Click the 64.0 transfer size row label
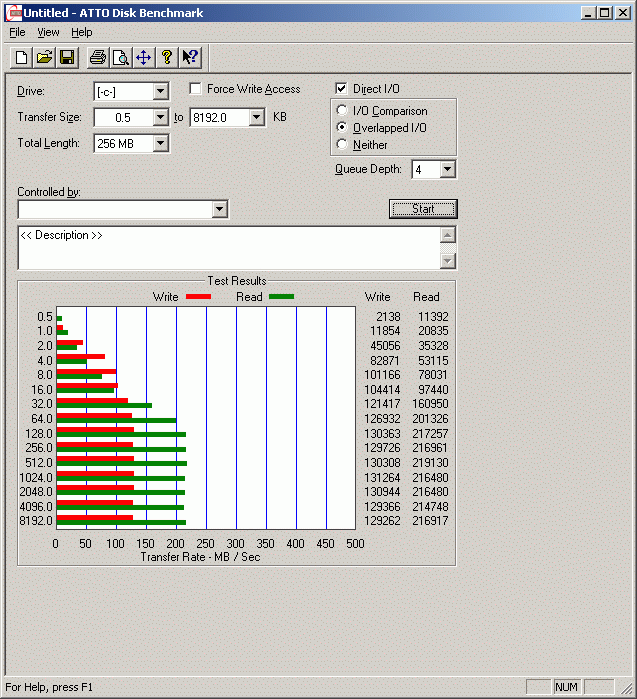The width and height of the screenshot is (637, 699). coord(42,419)
